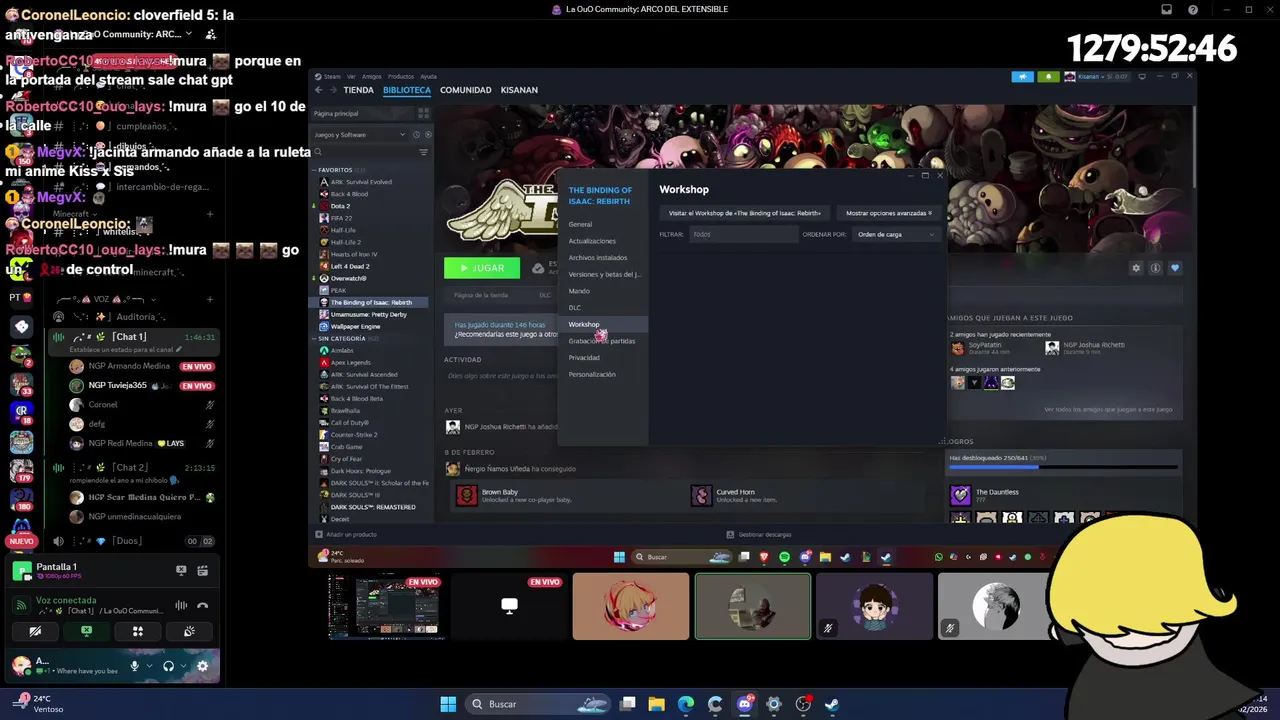Click Visitar el Workshop de The Binding of Isaac
Image resolution: width=1280 pixels, height=720 pixels.
pyautogui.click(x=745, y=213)
